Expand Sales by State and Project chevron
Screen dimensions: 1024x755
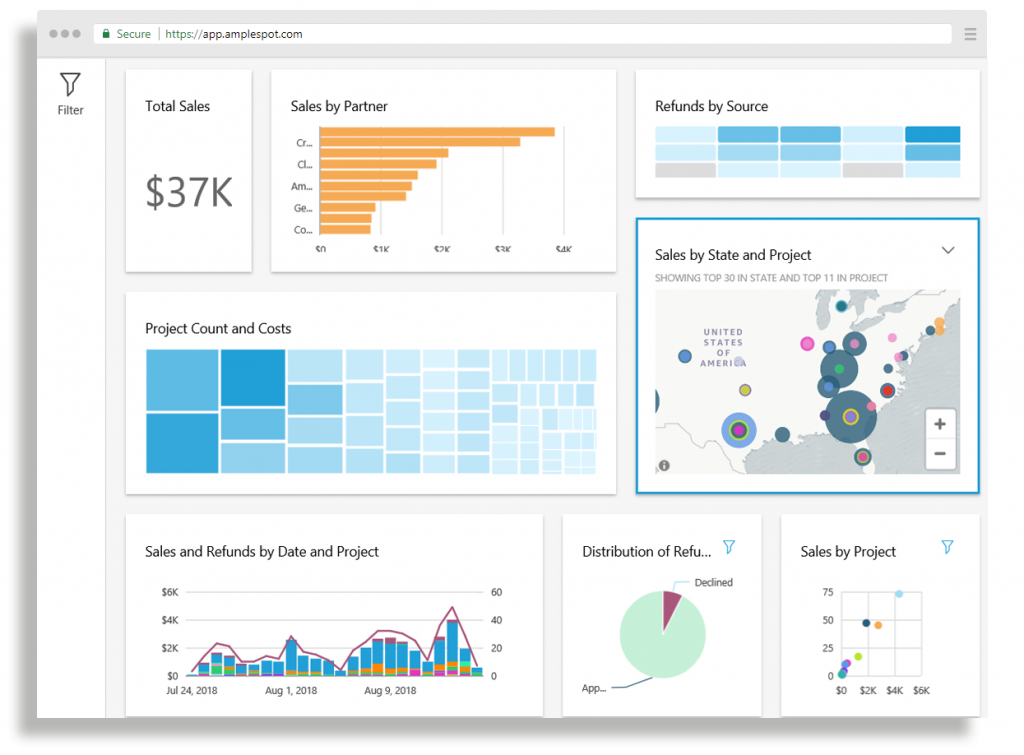[948, 251]
